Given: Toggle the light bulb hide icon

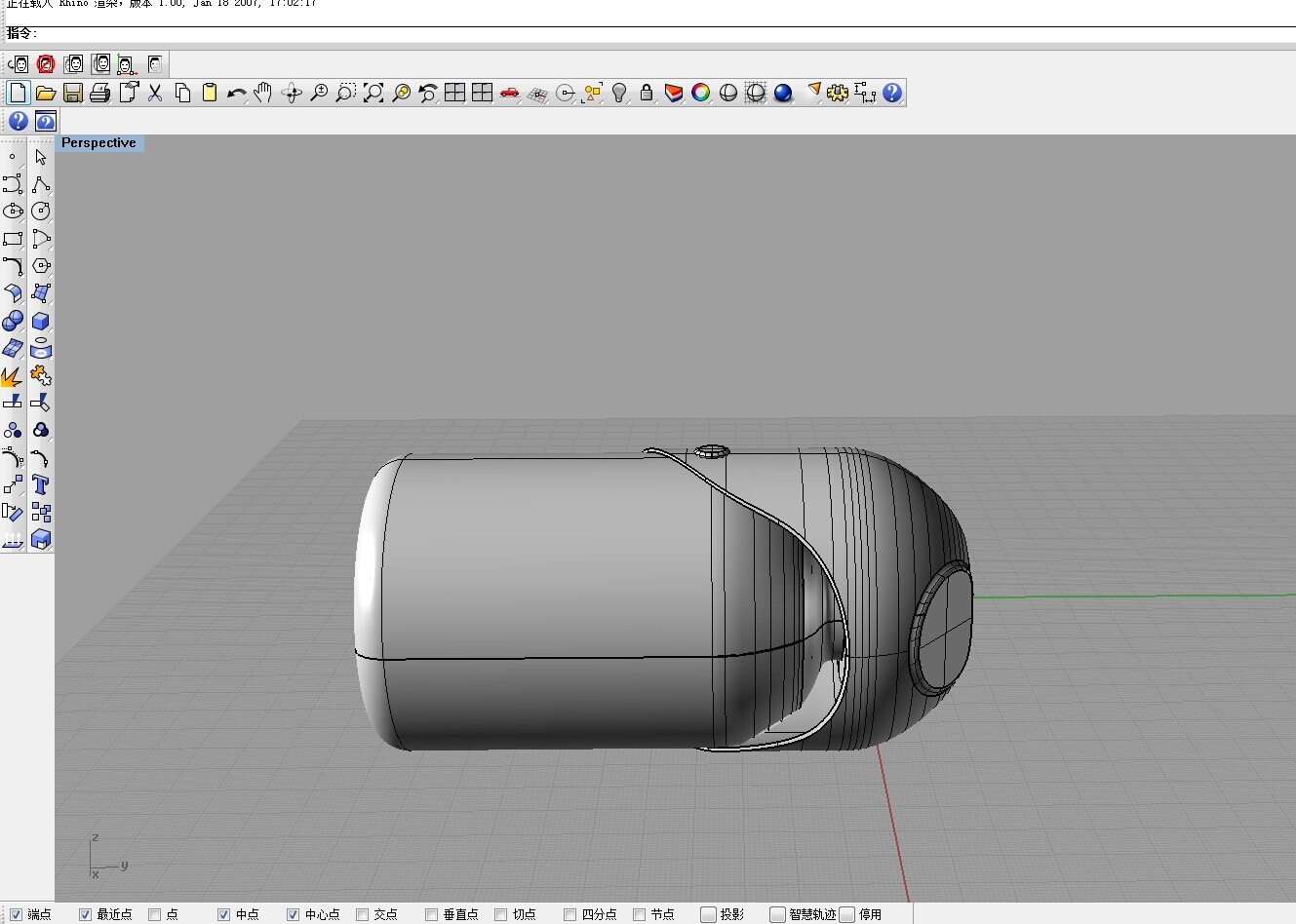Looking at the screenshot, I should tap(619, 93).
